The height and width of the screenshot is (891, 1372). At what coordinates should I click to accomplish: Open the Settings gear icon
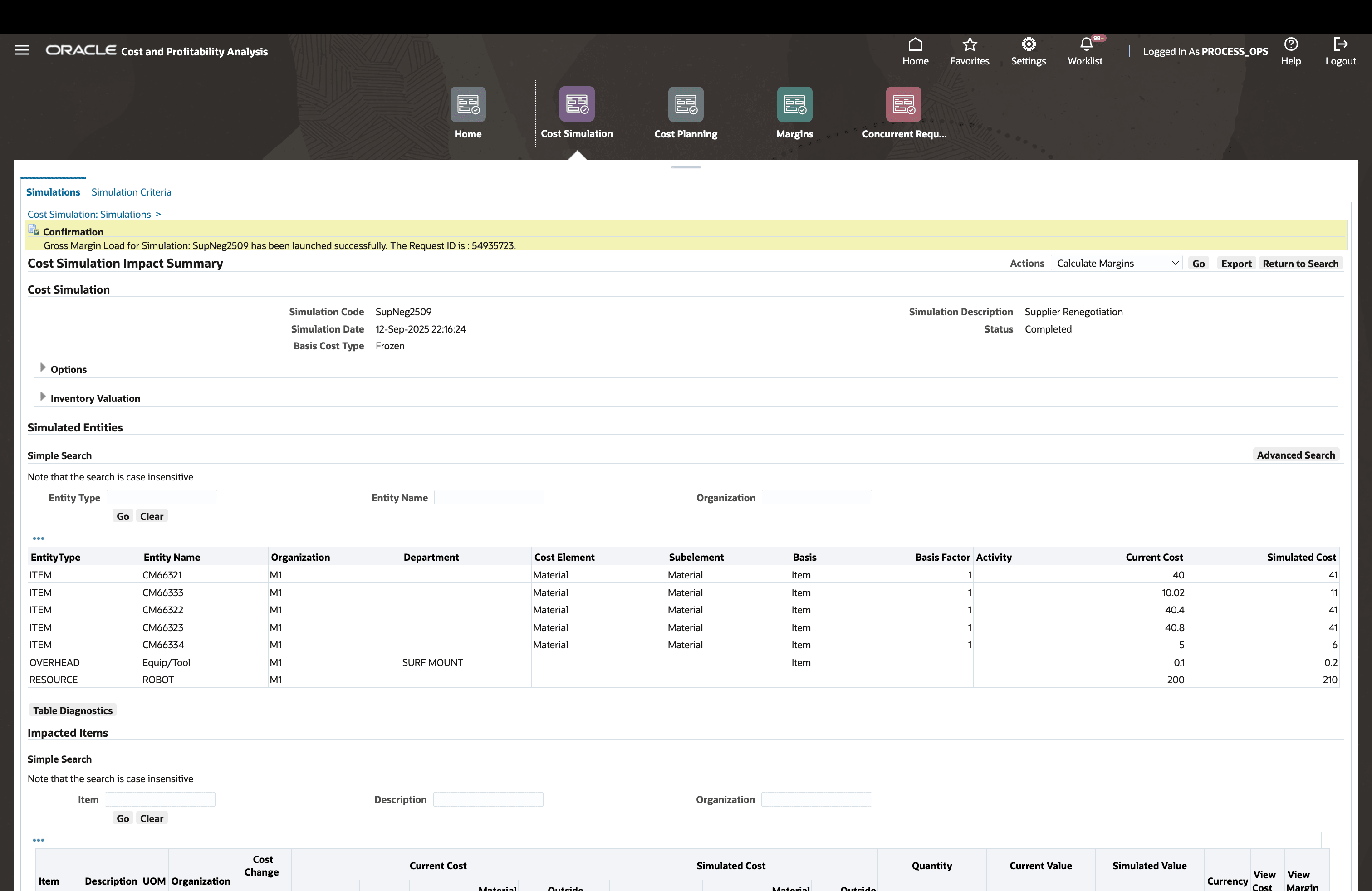pos(1028,45)
